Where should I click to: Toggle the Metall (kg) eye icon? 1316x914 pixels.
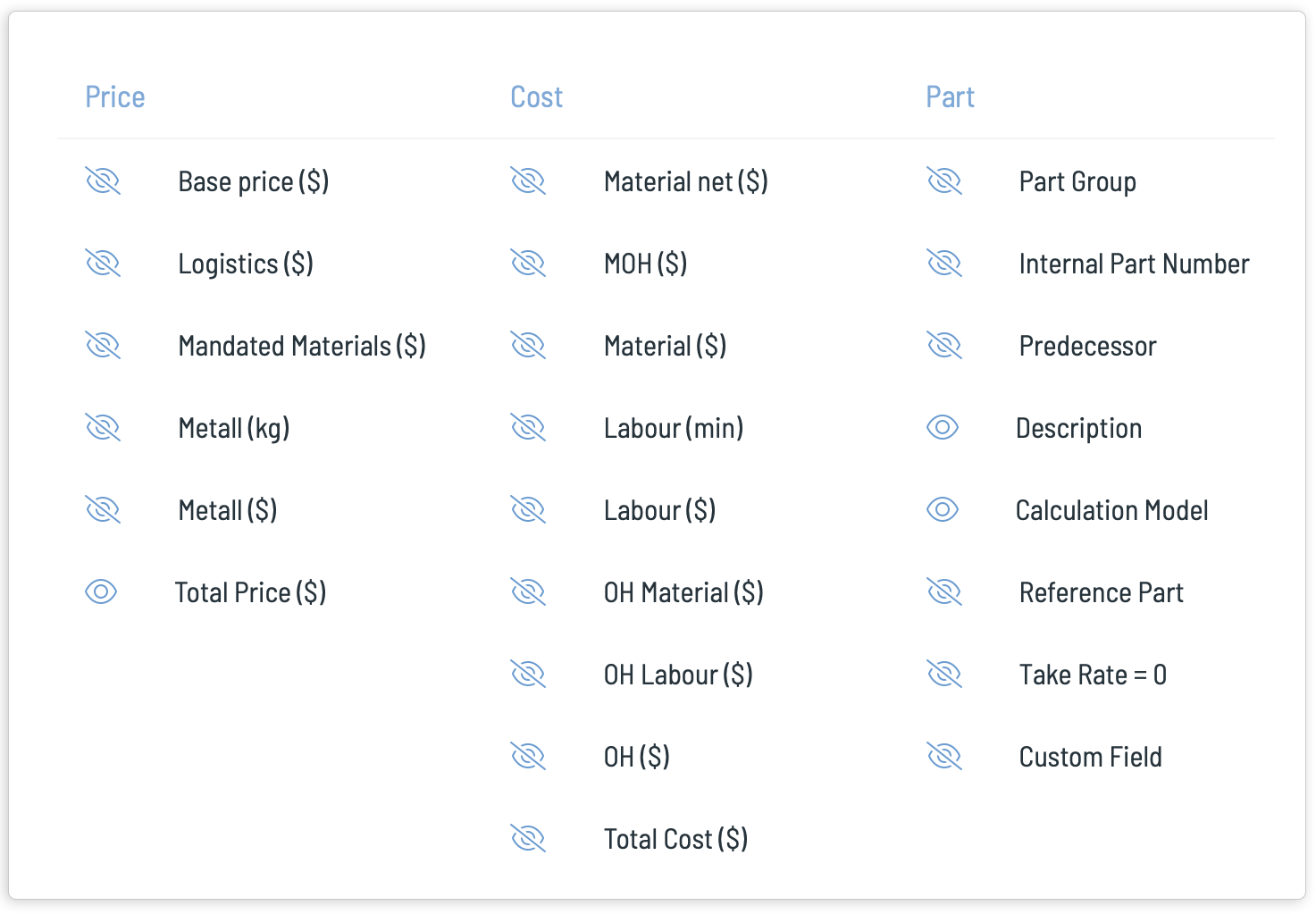pyautogui.click(x=103, y=428)
